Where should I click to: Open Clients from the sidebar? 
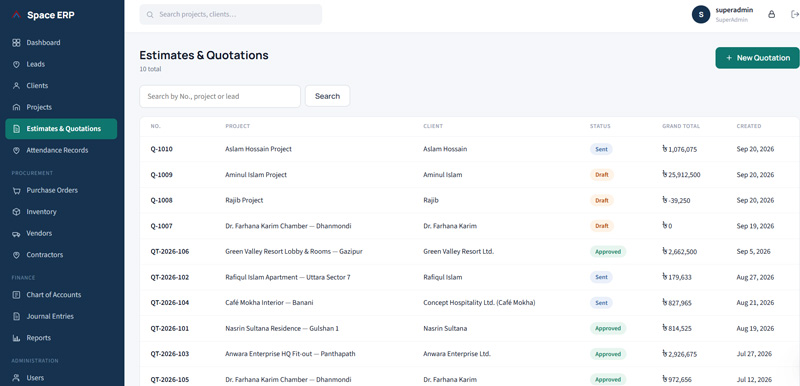point(61,86)
